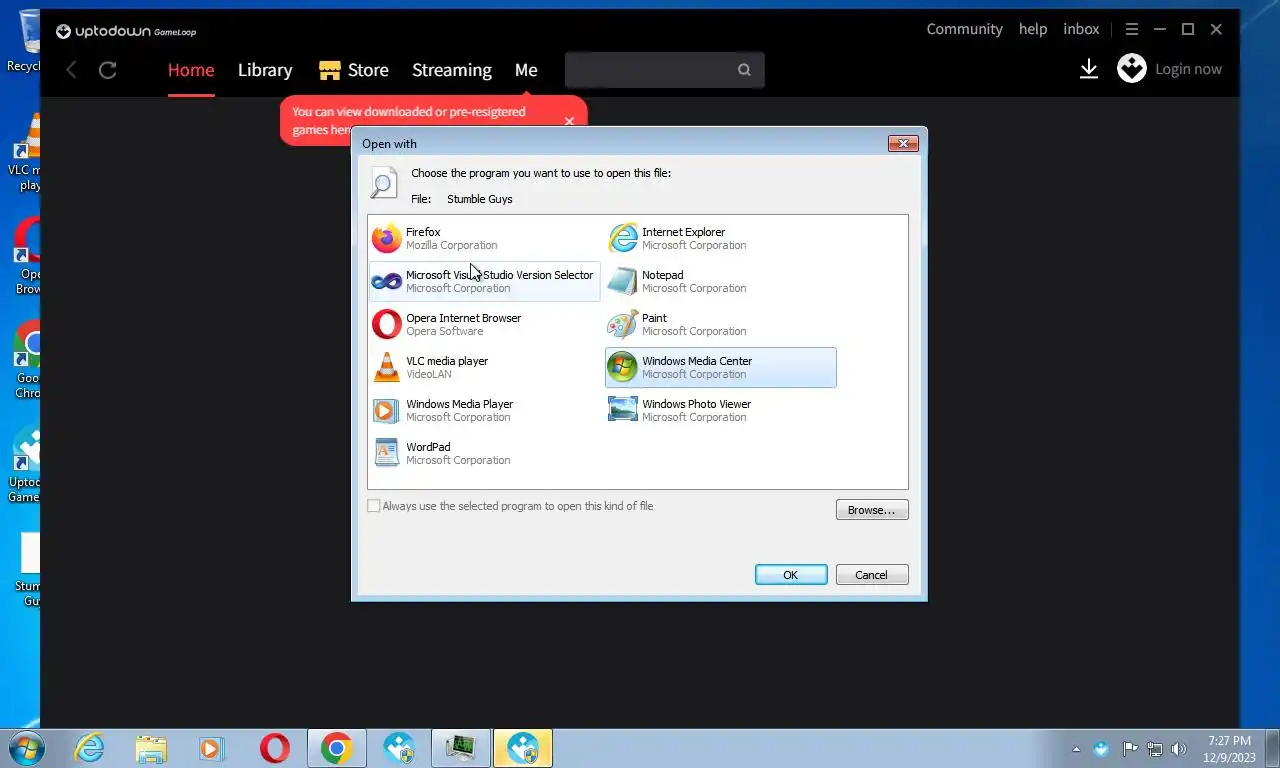This screenshot has height=768, width=1280.
Task: Click the Action Center flag icon
Action: 1130,749
